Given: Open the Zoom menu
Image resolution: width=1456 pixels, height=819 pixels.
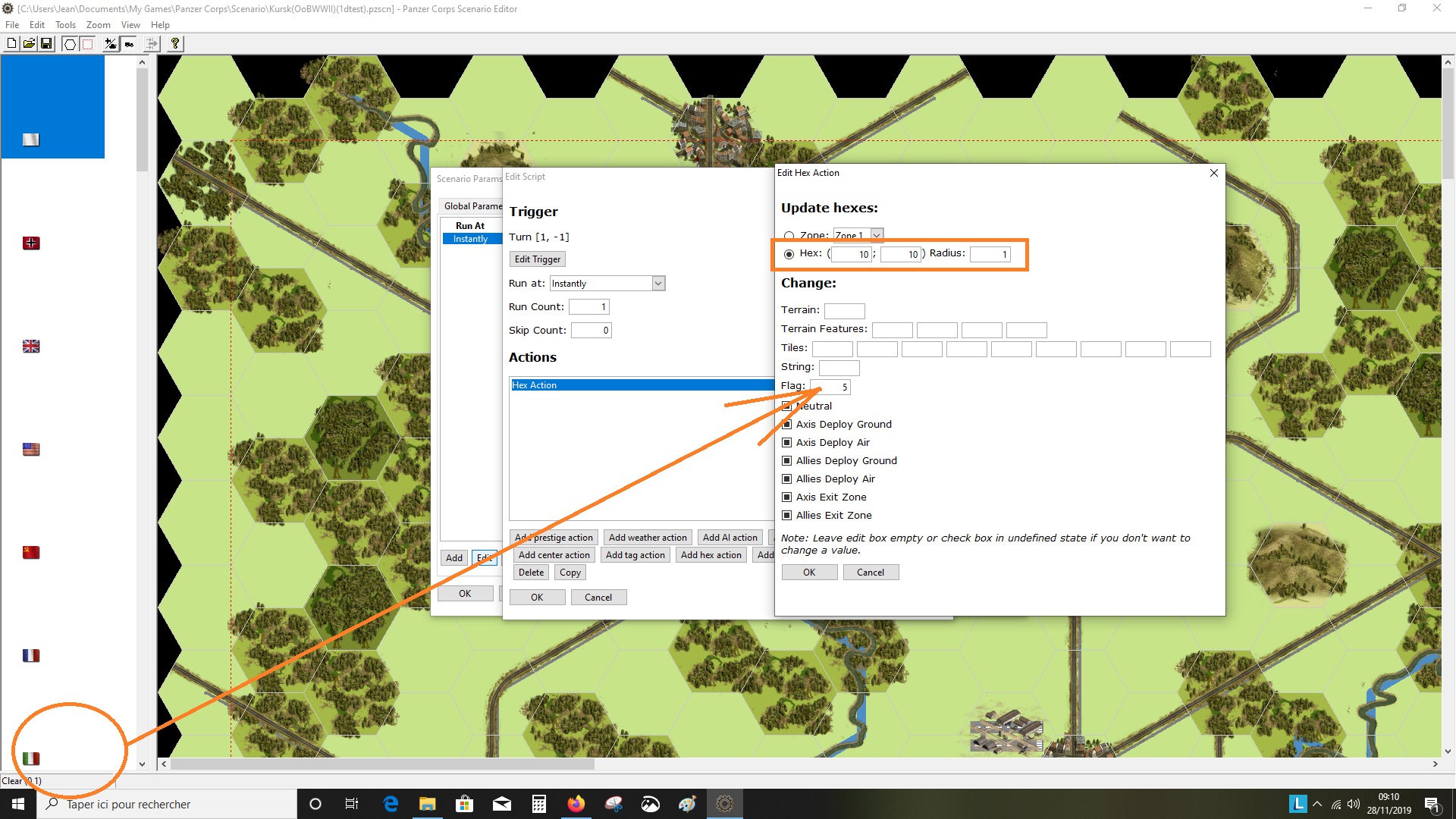Looking at the screenshot, I should click(99, 25).
